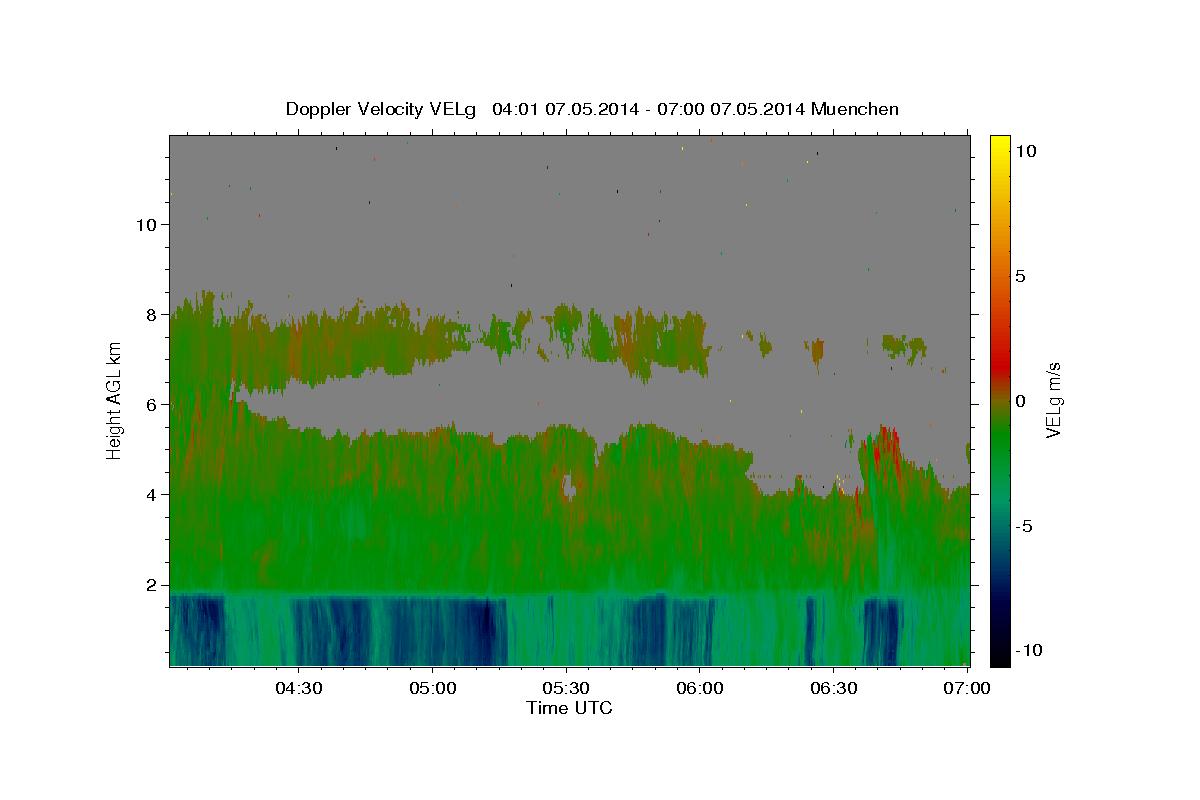The width and height of the screenshot is (1200, 800).
Task: Click the colorbar tick value '0'
Action: coord(1020,401)
